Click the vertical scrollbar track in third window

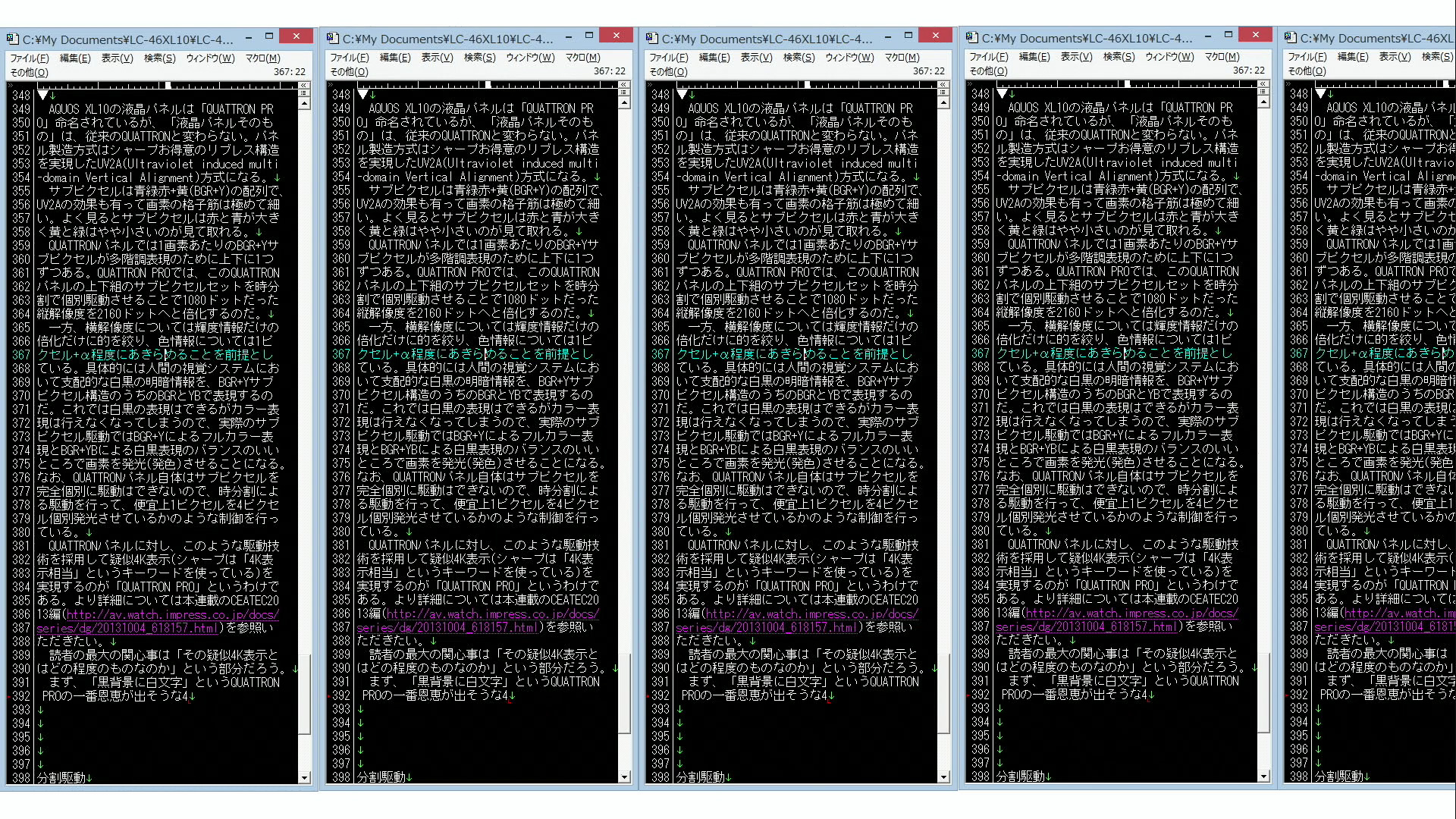[943, 379]
